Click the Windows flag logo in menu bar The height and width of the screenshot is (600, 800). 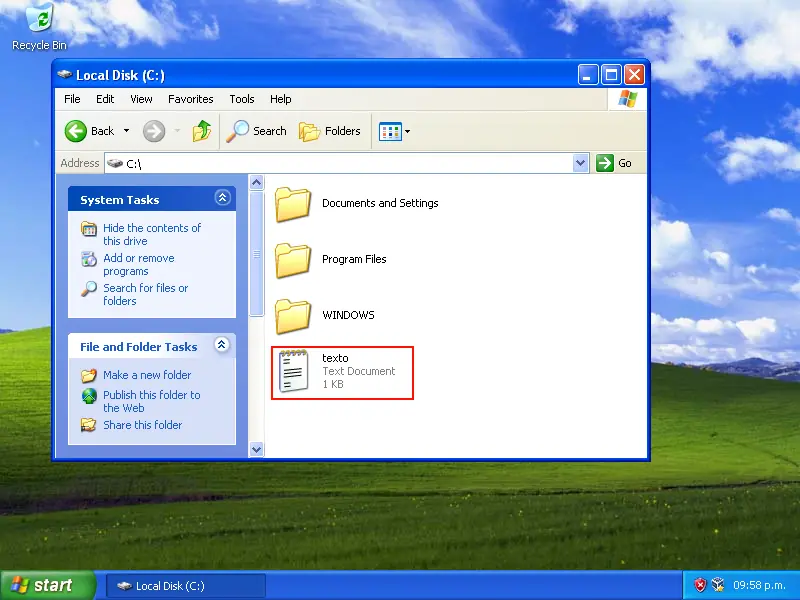628,99
